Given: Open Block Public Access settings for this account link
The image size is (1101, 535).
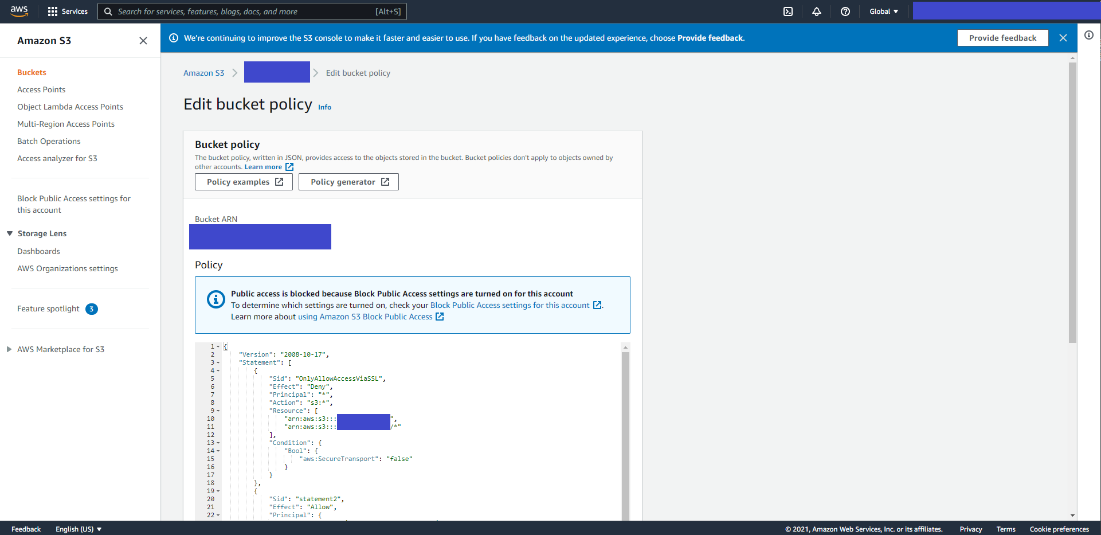Looking at the screenshot, I should (510, 305).
